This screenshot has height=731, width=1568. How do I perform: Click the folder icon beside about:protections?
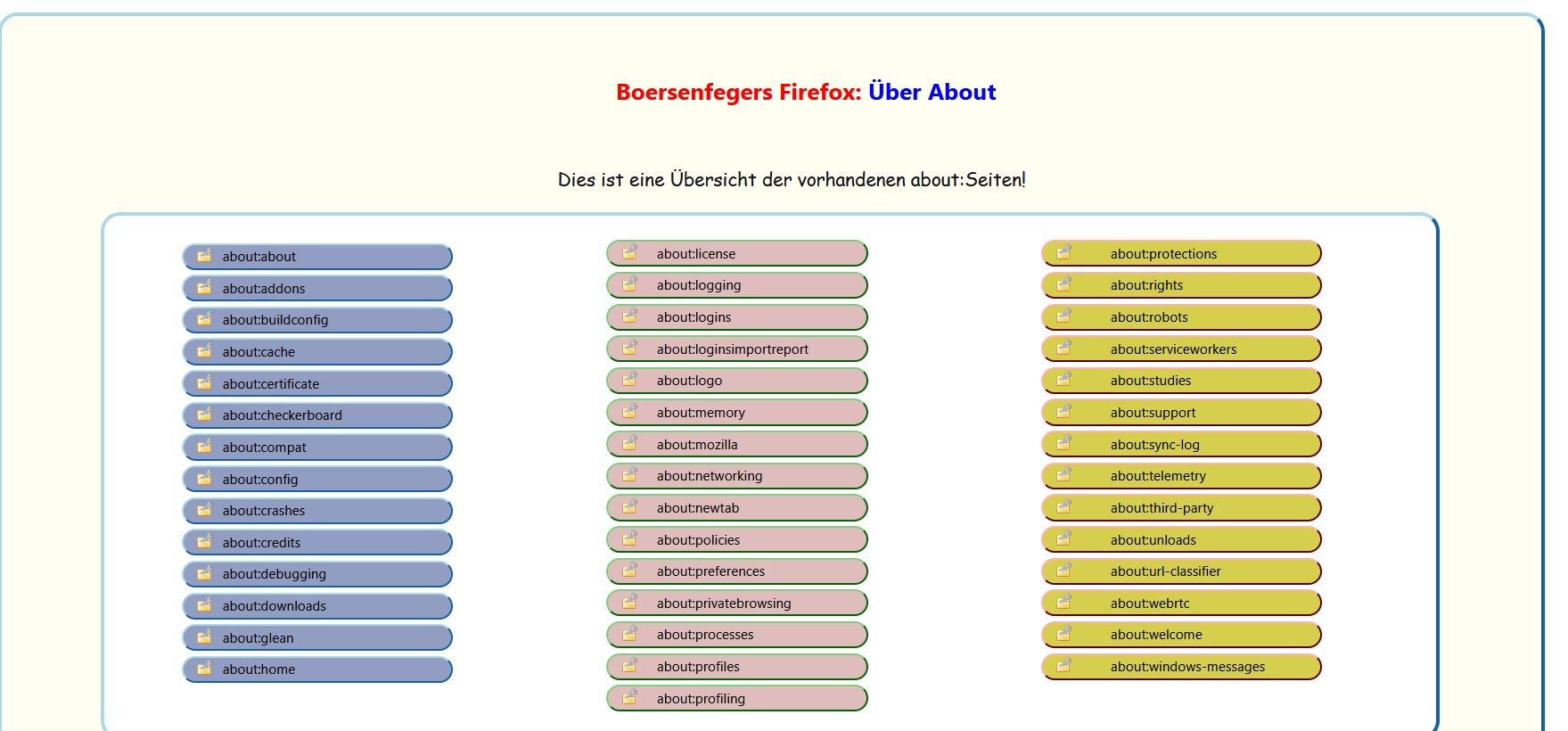[1063, 253]
